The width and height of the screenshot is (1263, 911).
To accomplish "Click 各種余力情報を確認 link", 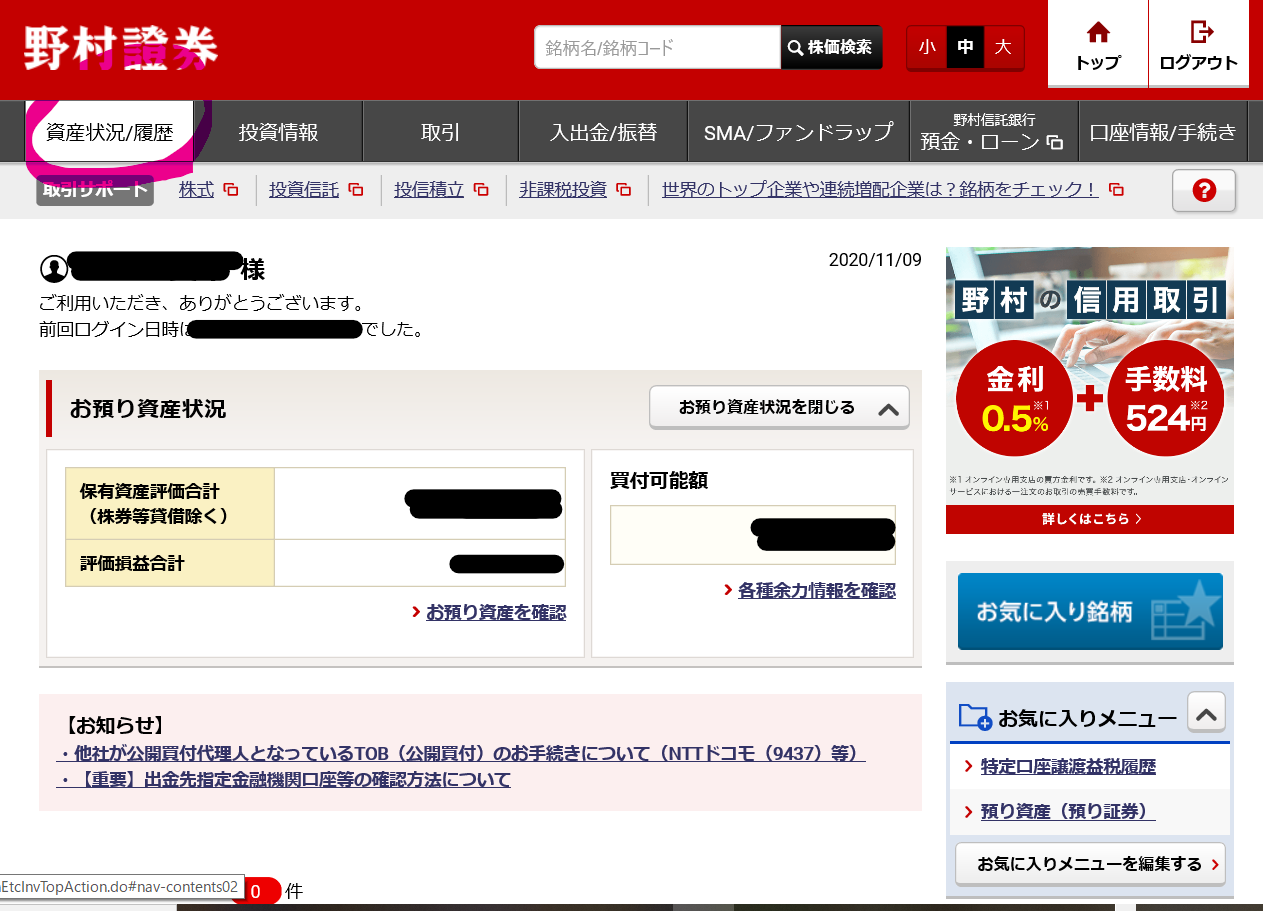I will tap(817, 590).
